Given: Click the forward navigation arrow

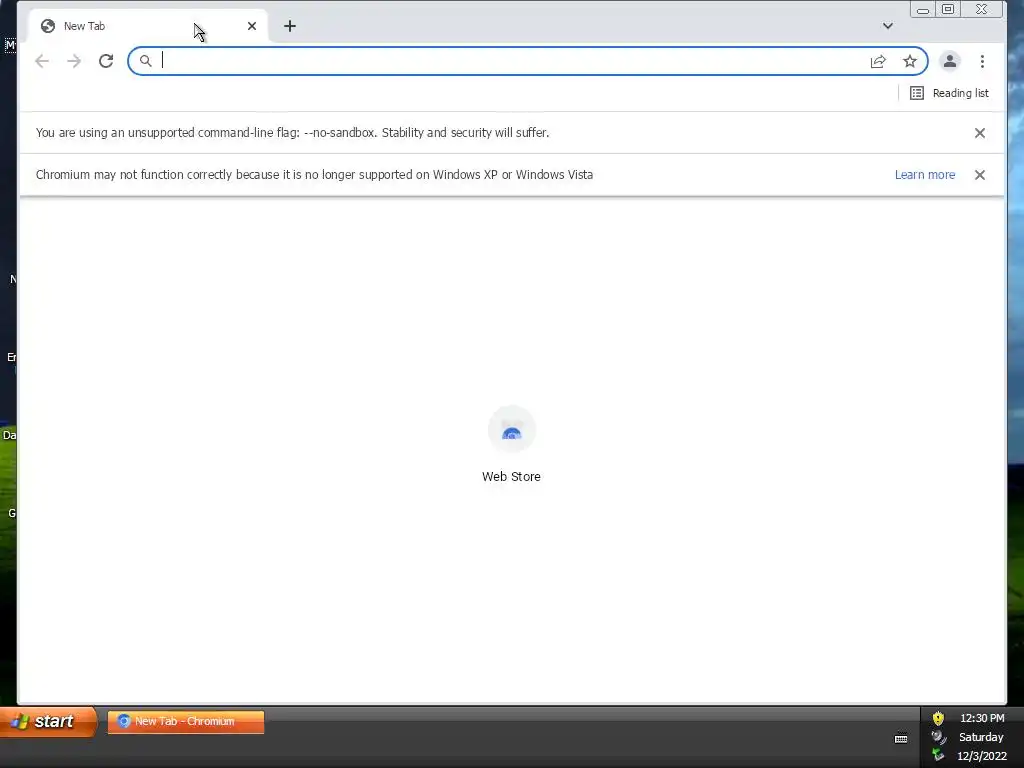Looking at the screenshot, I should (x=74, y=61).
